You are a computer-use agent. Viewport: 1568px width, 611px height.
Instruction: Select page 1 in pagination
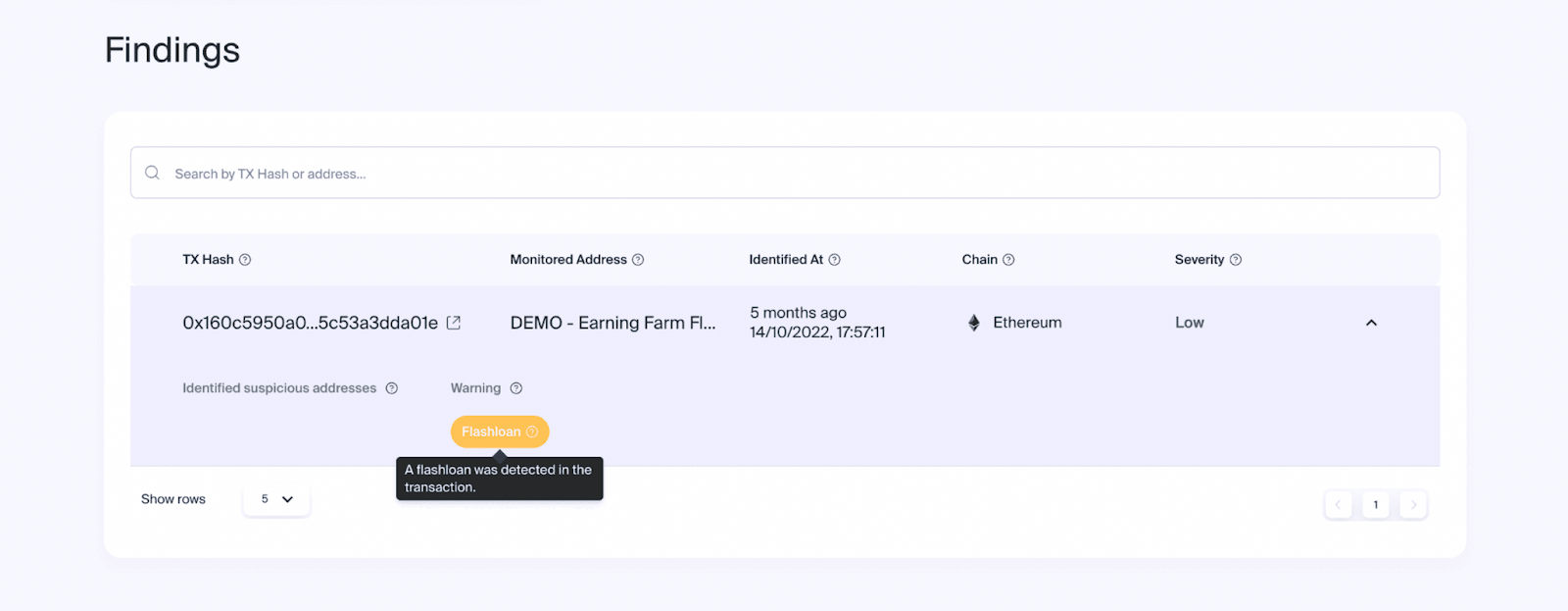(1376, 505)
